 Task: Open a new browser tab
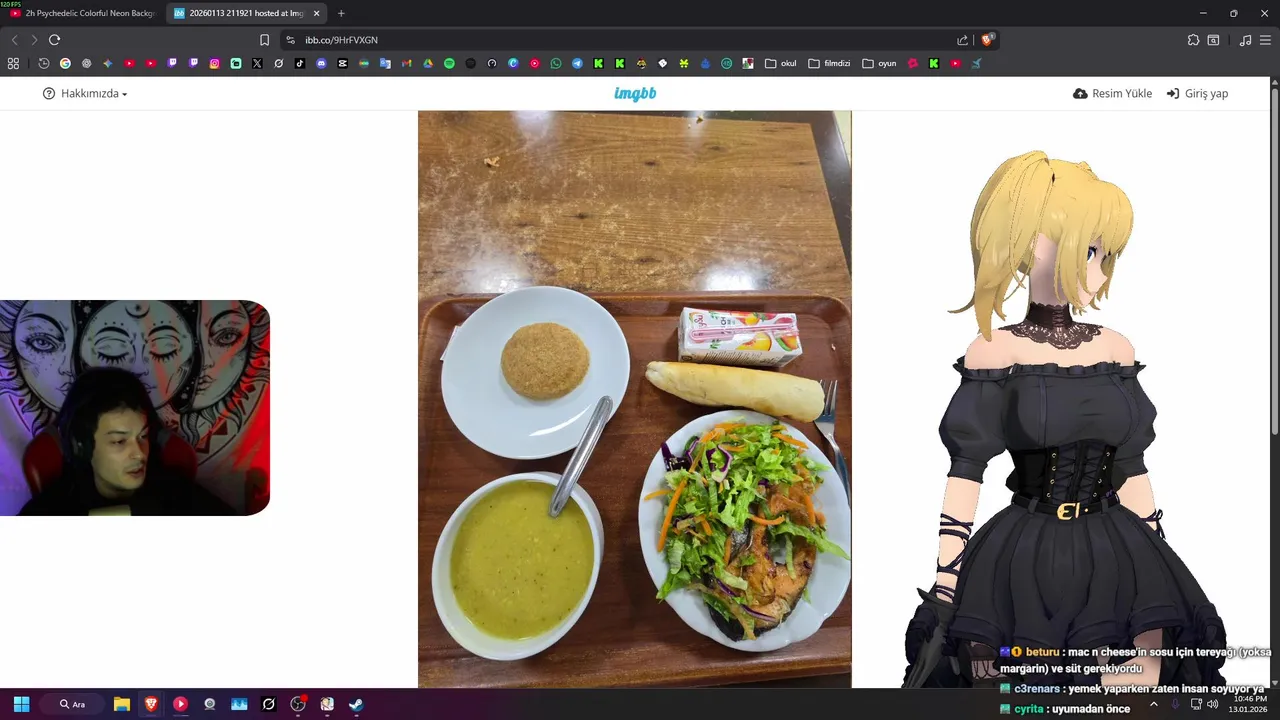pyautogui.click(x=341, y=13)
